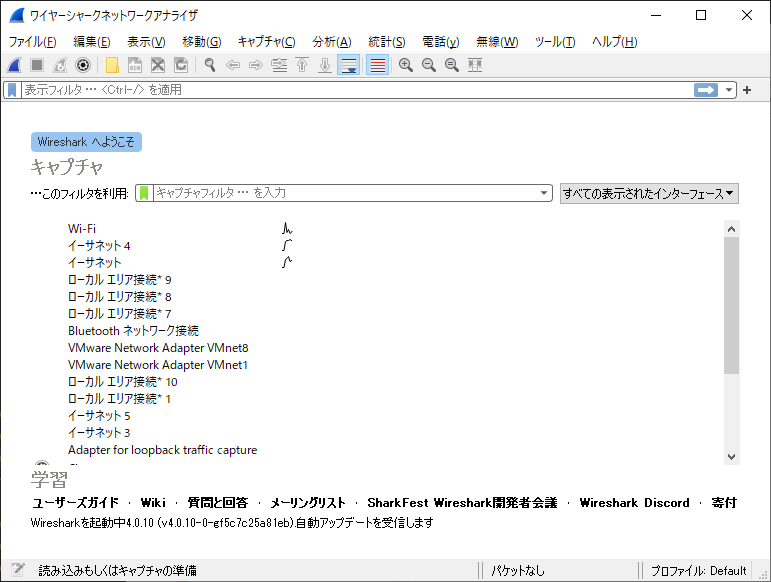The width and height of the screenshot is (771, 582).
Task: Open the 統計(S) menu
Action: click(x=386, y=42)
